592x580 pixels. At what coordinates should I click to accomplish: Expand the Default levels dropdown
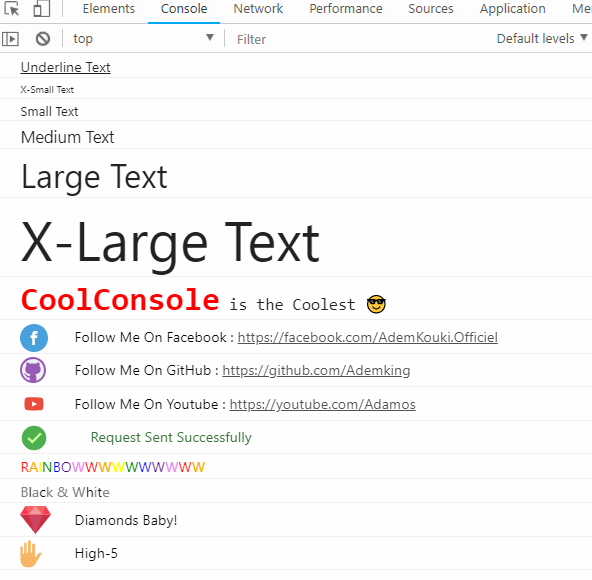[542, 39]
